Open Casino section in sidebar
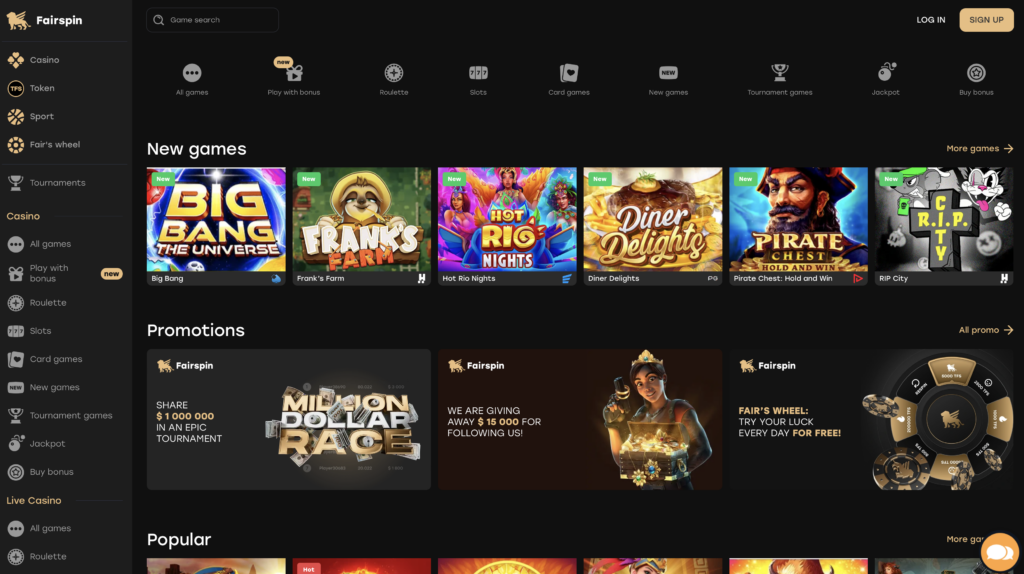Viewport: 1024px width, 574px height. pyautogui.click(x=33, y=60)
